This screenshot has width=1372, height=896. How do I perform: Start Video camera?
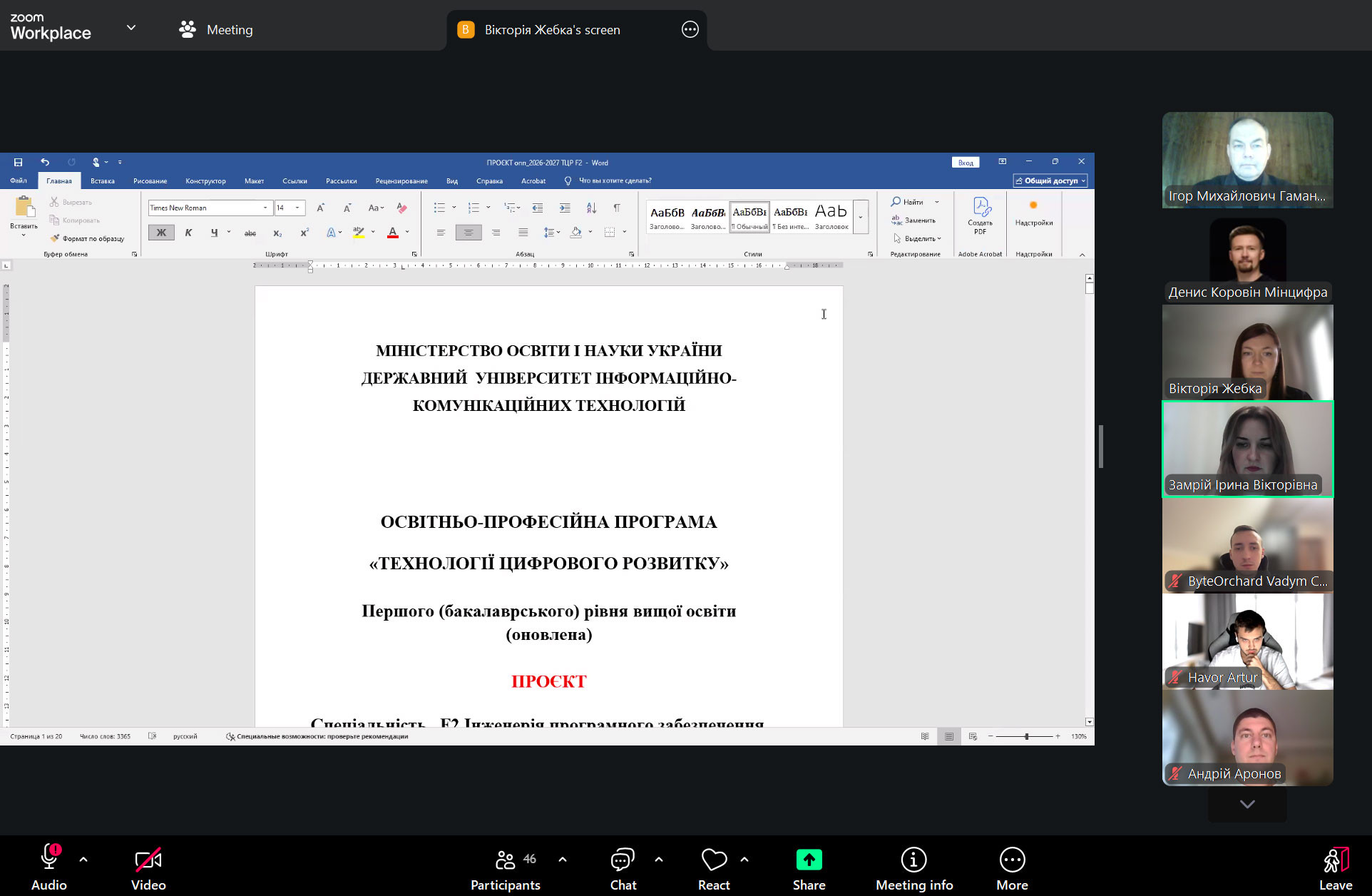click(148, 860)
